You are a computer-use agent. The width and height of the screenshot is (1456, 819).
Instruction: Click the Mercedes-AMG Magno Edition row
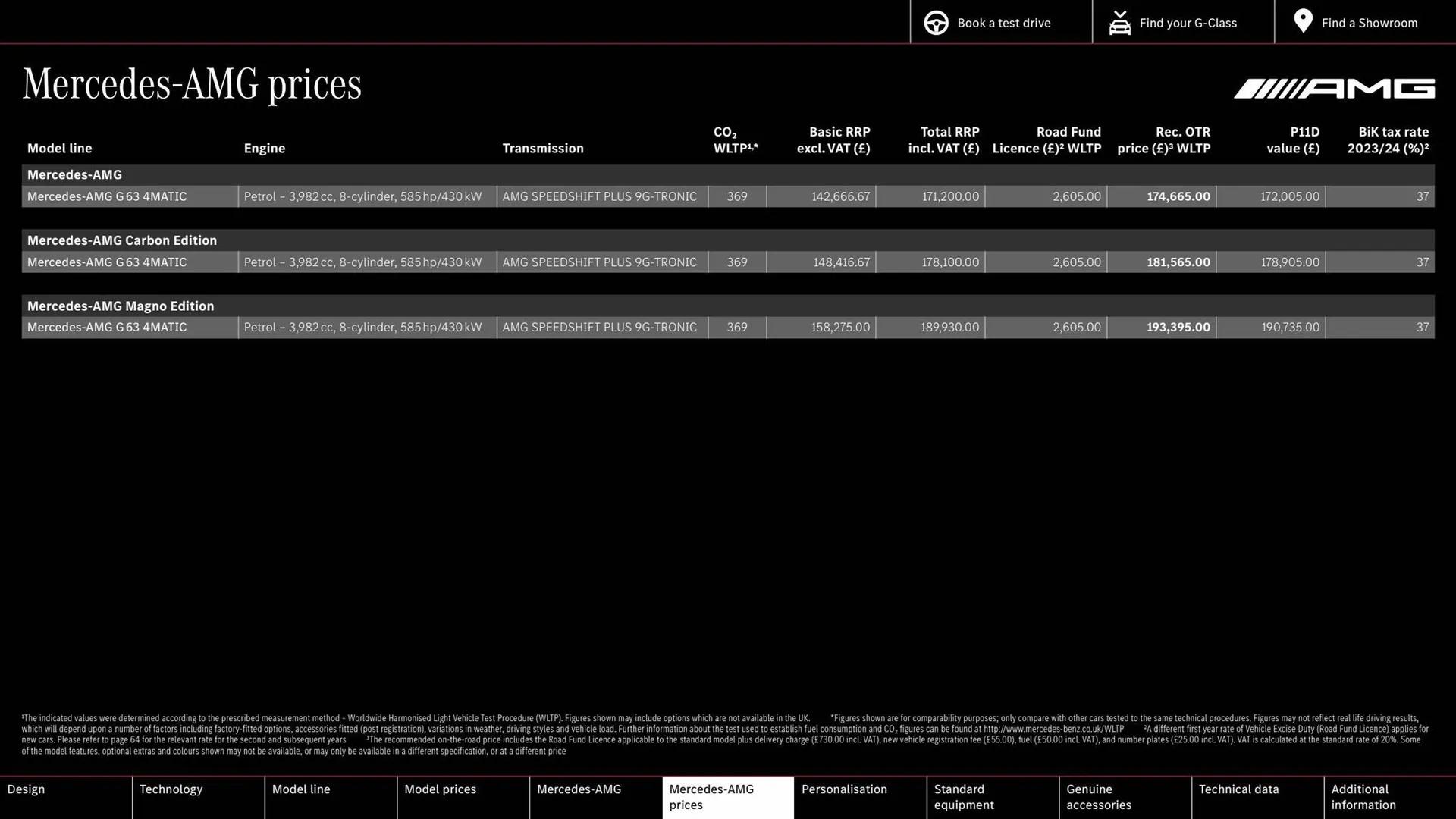728,327
